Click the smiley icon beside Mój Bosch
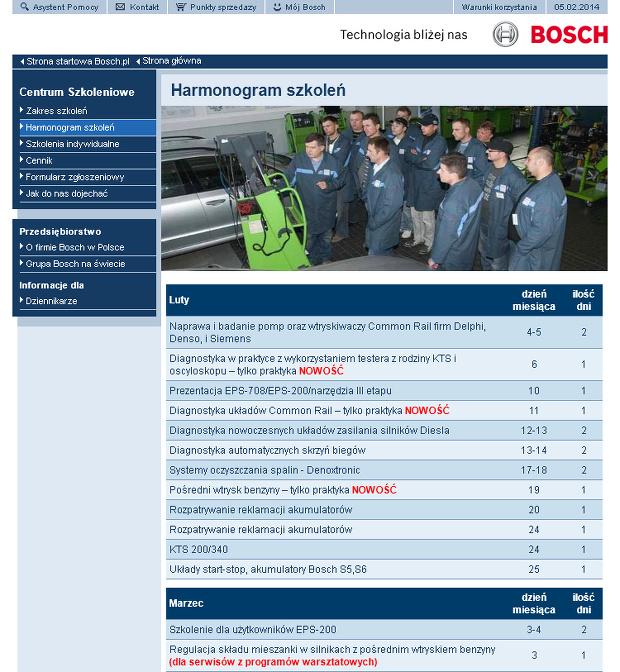Viewport: 620px width, 672px height. pos(277,6)
